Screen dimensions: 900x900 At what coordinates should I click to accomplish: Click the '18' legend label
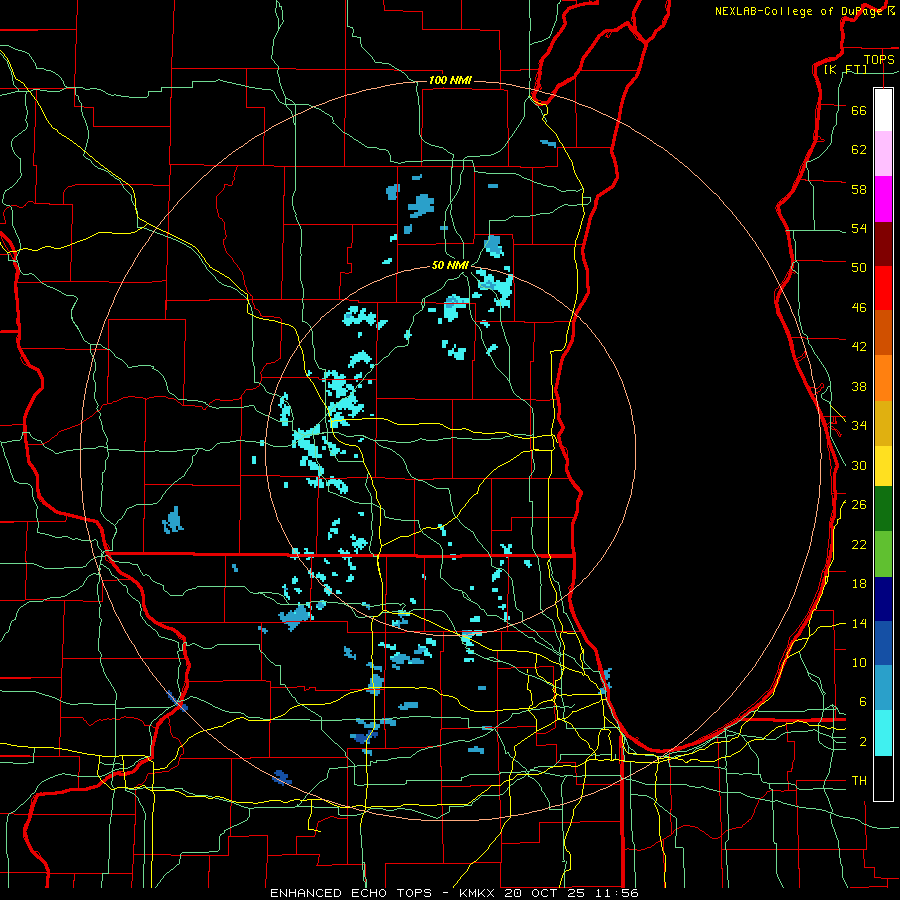[x=859, y=584]
